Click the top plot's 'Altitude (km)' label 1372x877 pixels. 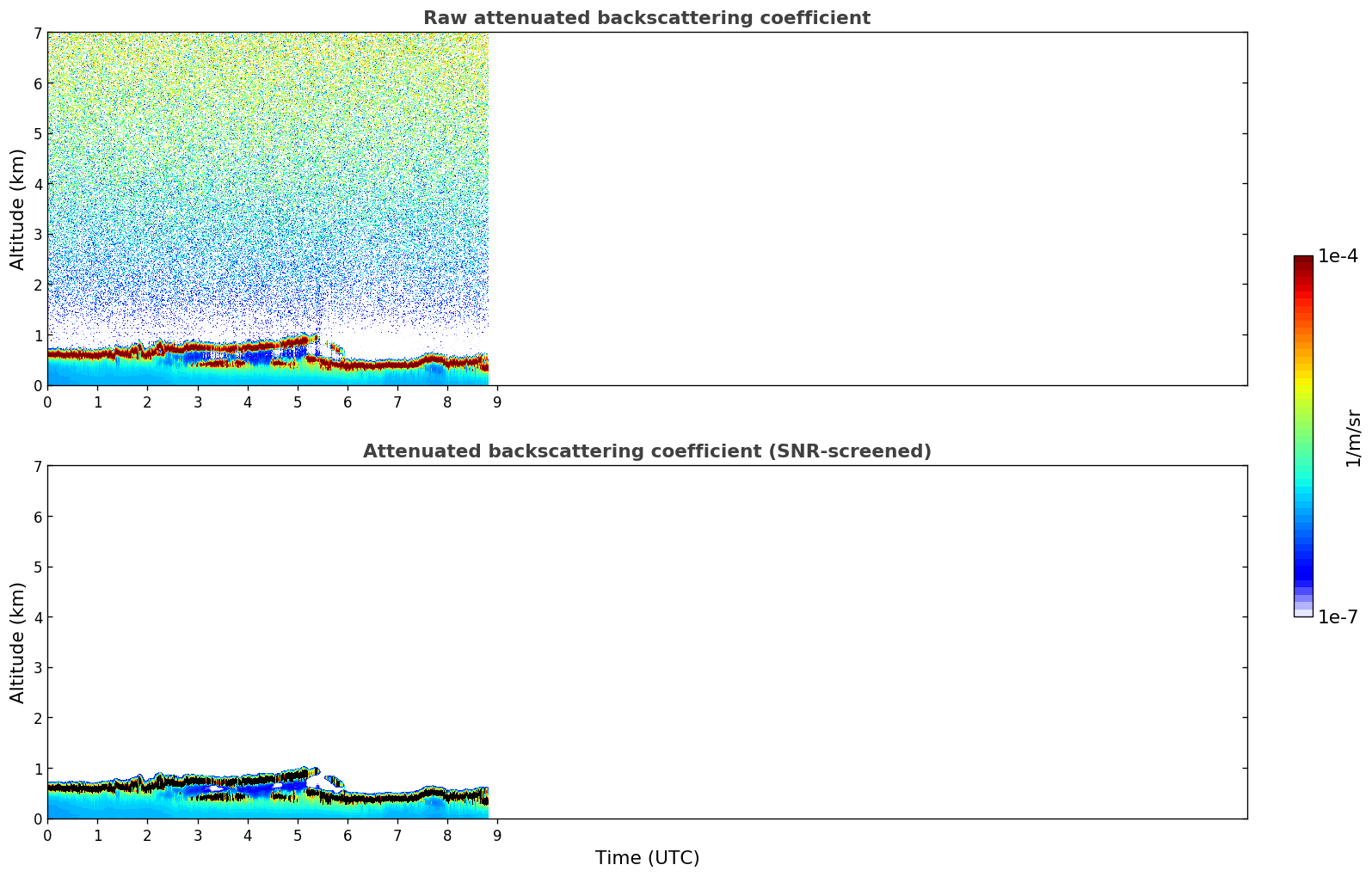pyautogui.click(x=18, y=209)
